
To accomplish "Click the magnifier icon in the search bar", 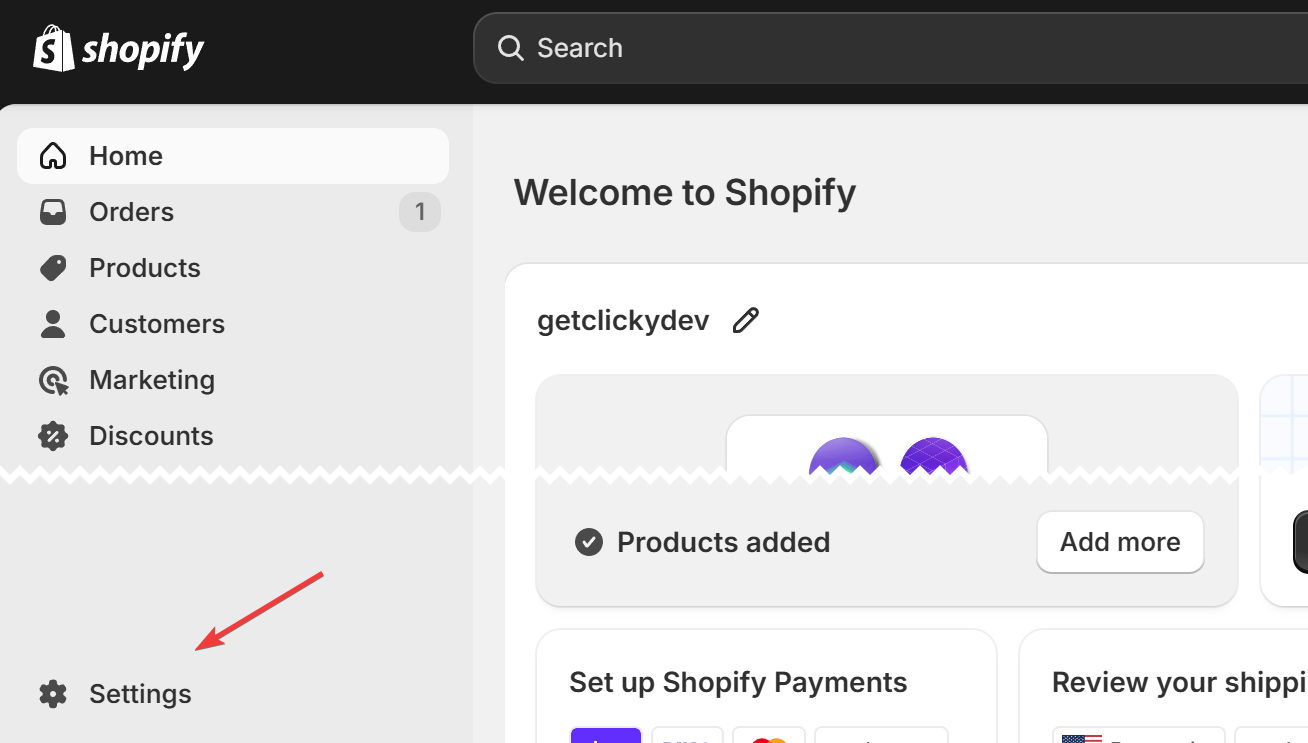I will [510, 48].
